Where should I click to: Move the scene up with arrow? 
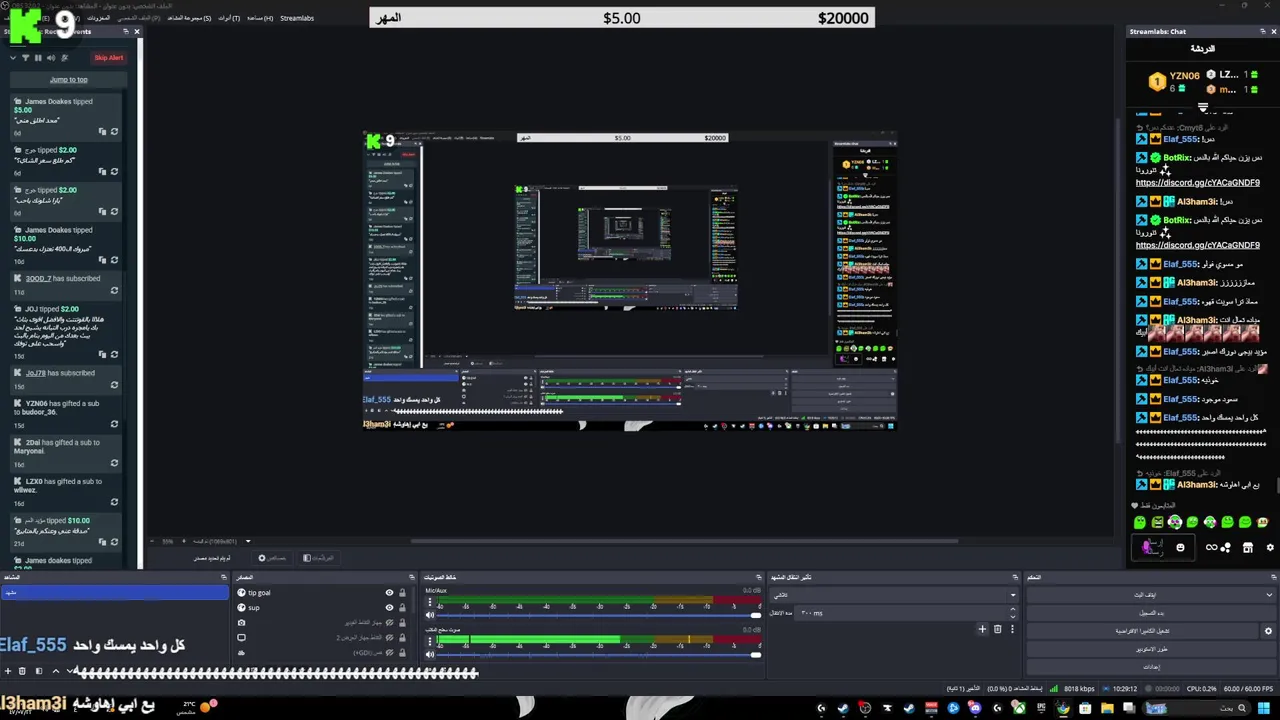tap(56, 671)
